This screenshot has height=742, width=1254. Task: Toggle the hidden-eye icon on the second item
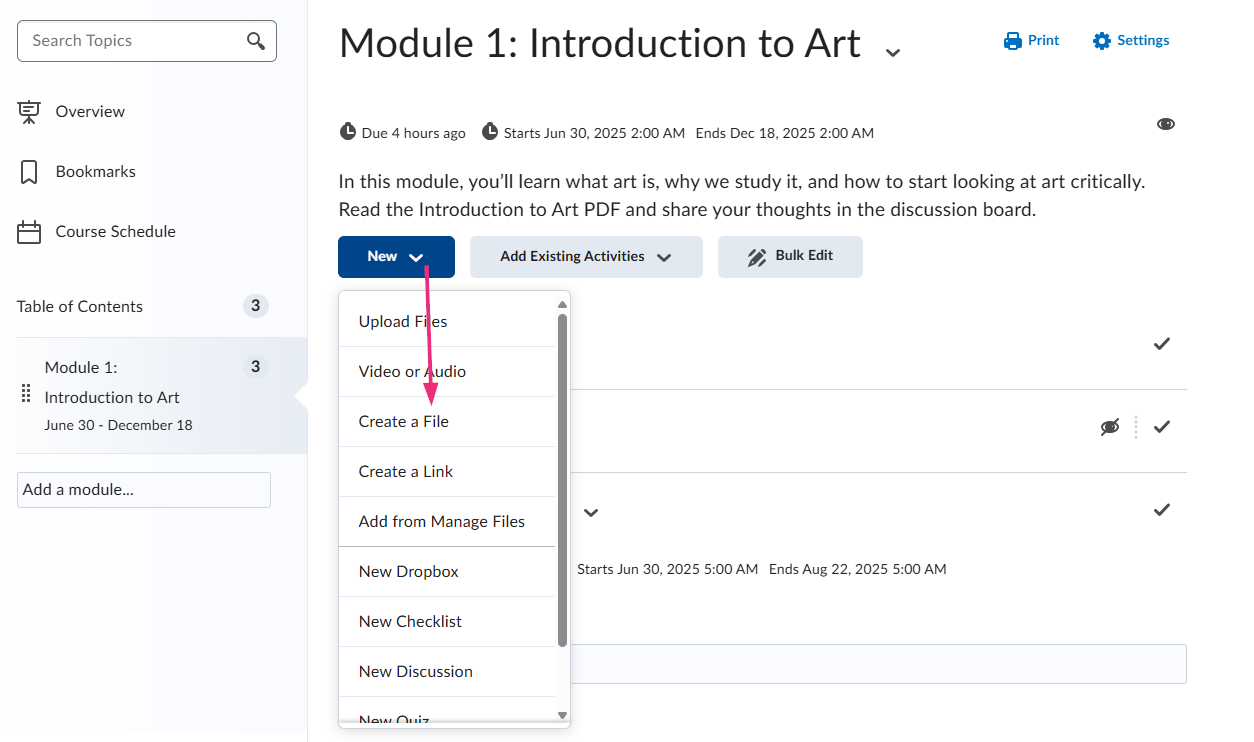pyautogui.click(x=1109, y=427)
